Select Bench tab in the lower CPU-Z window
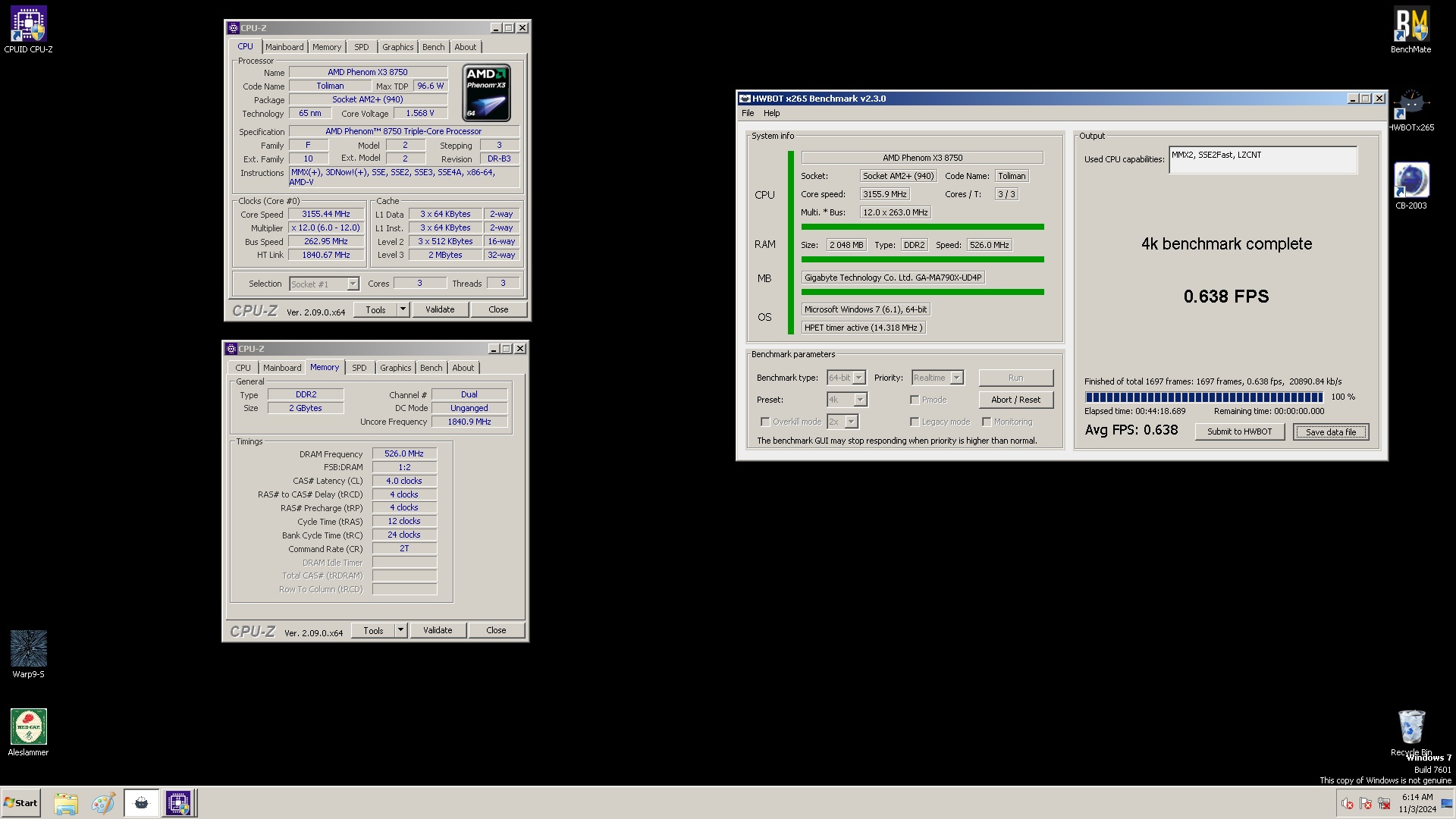This screenshot has height=819, width=1456. click(431, 368)
